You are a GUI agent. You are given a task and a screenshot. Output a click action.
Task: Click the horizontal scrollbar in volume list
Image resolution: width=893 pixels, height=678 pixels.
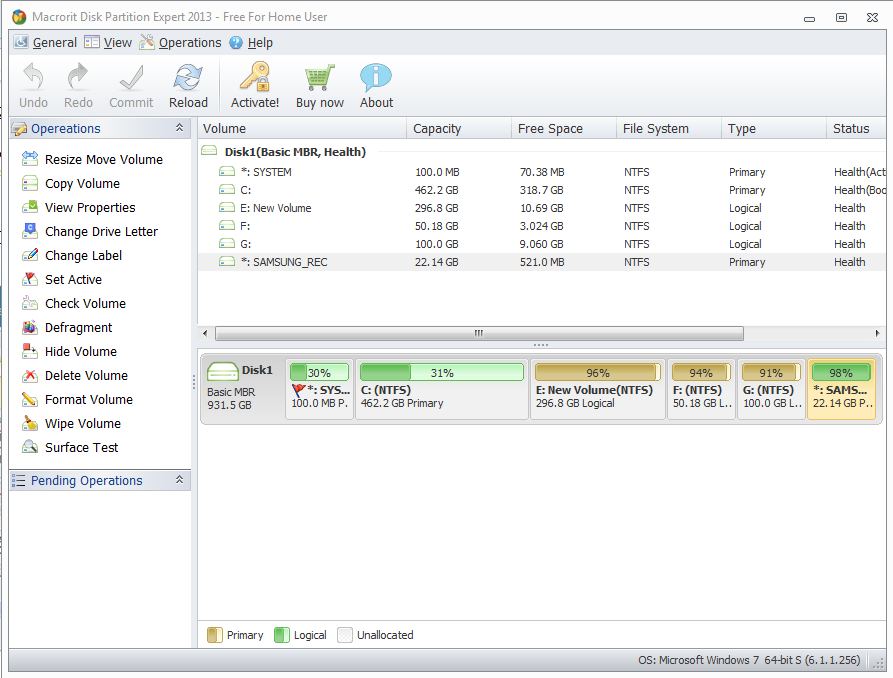pyautogui.click(x=478, y=333)
